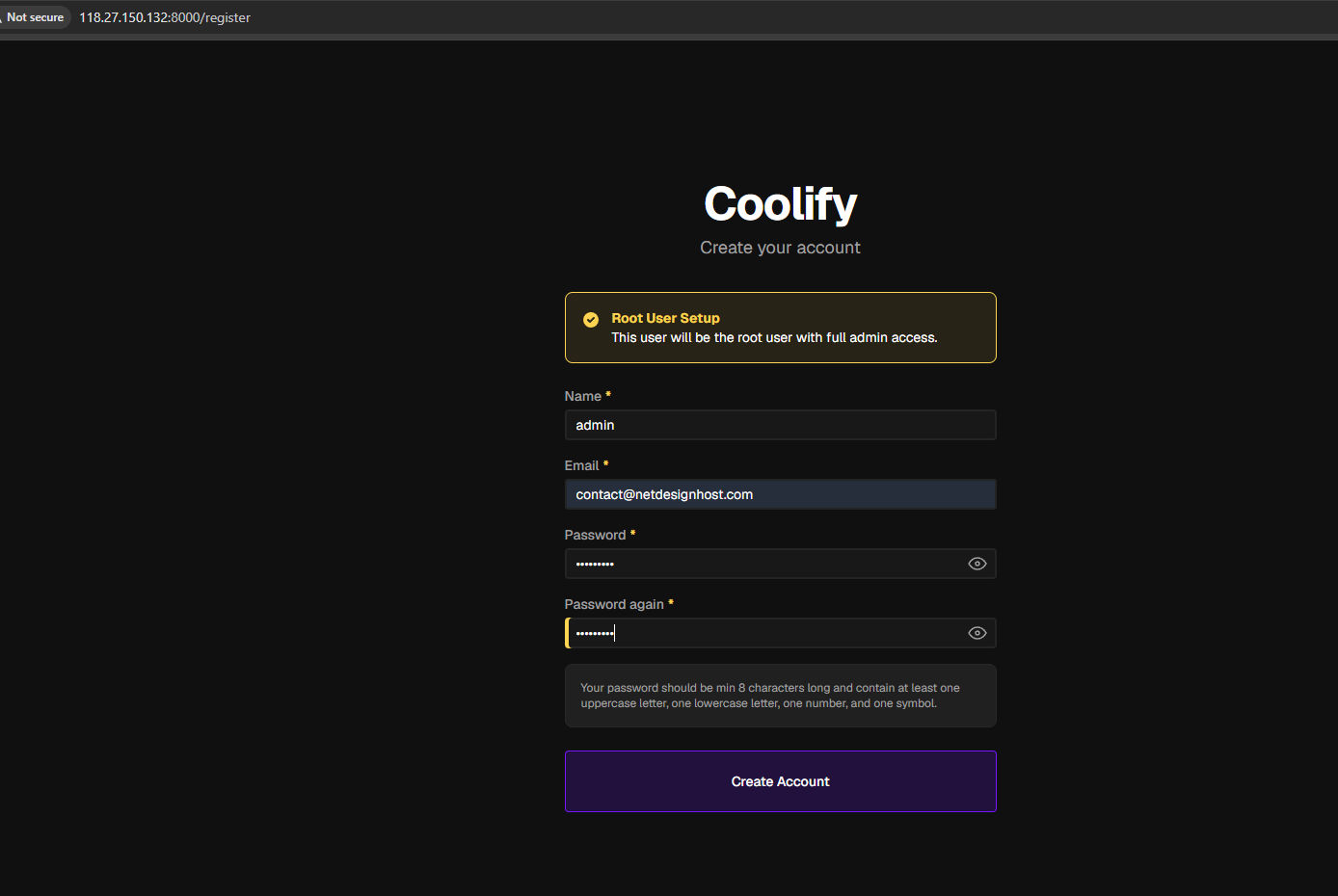Show the Password field's hidden characters

point(977,564)
